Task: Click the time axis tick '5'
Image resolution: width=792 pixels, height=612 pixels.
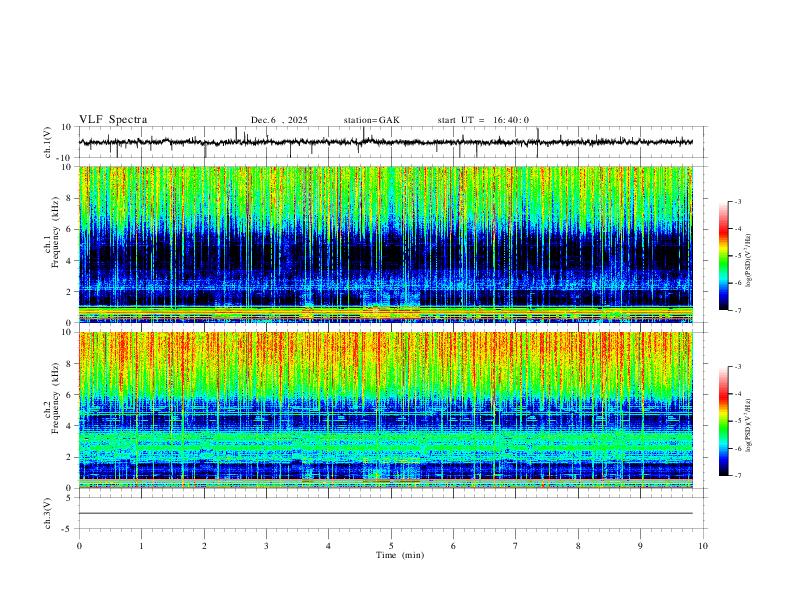Action: click(391, 546)
